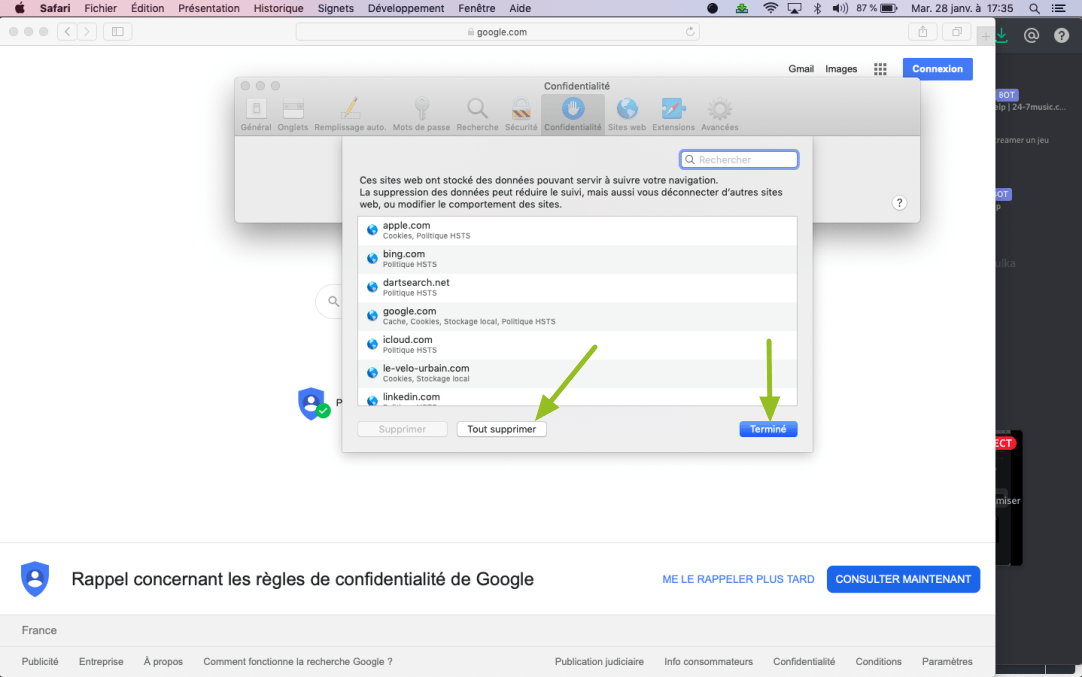Open the Publicité footer link
Screen dimensions: 1082x677
40,661
